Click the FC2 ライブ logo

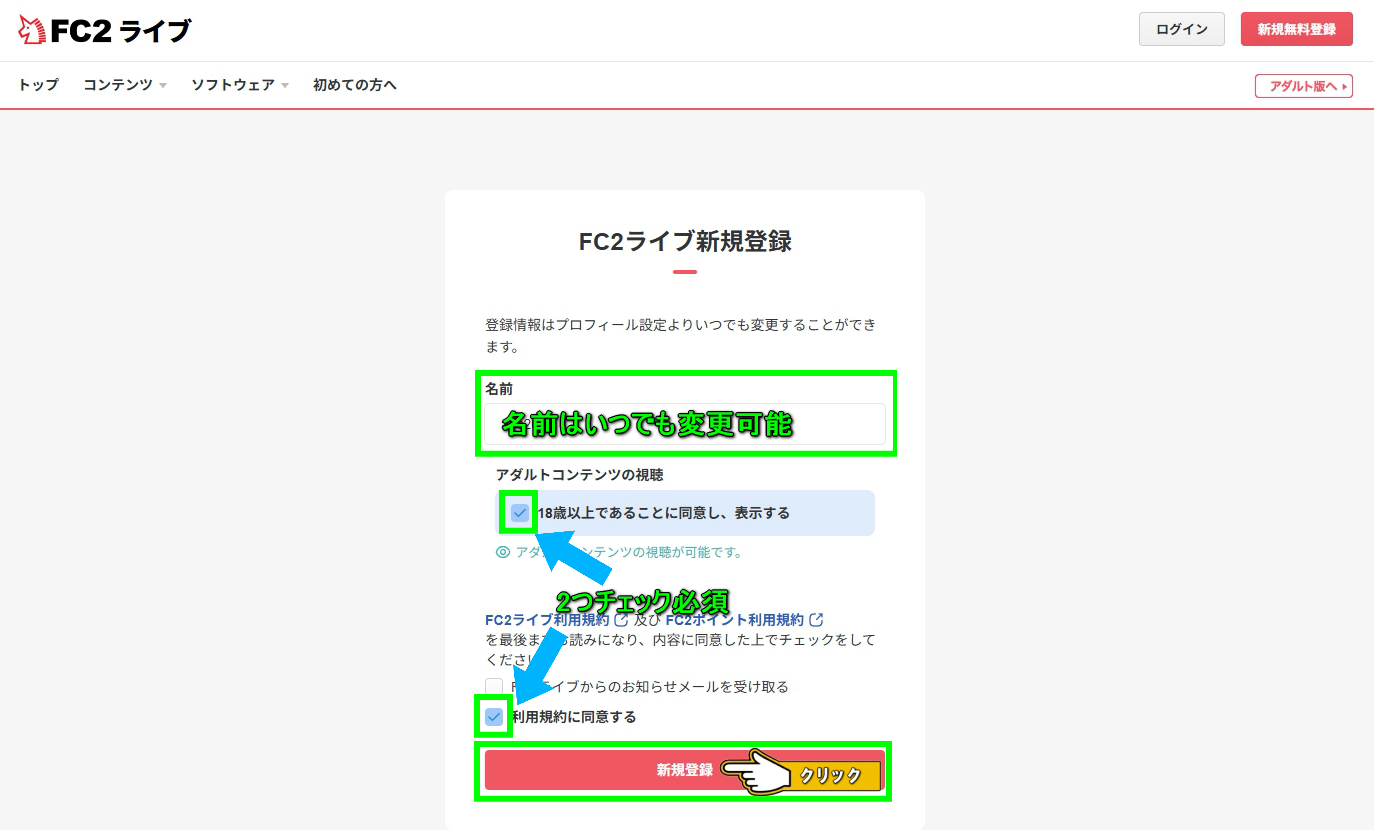tap(105, 30)
